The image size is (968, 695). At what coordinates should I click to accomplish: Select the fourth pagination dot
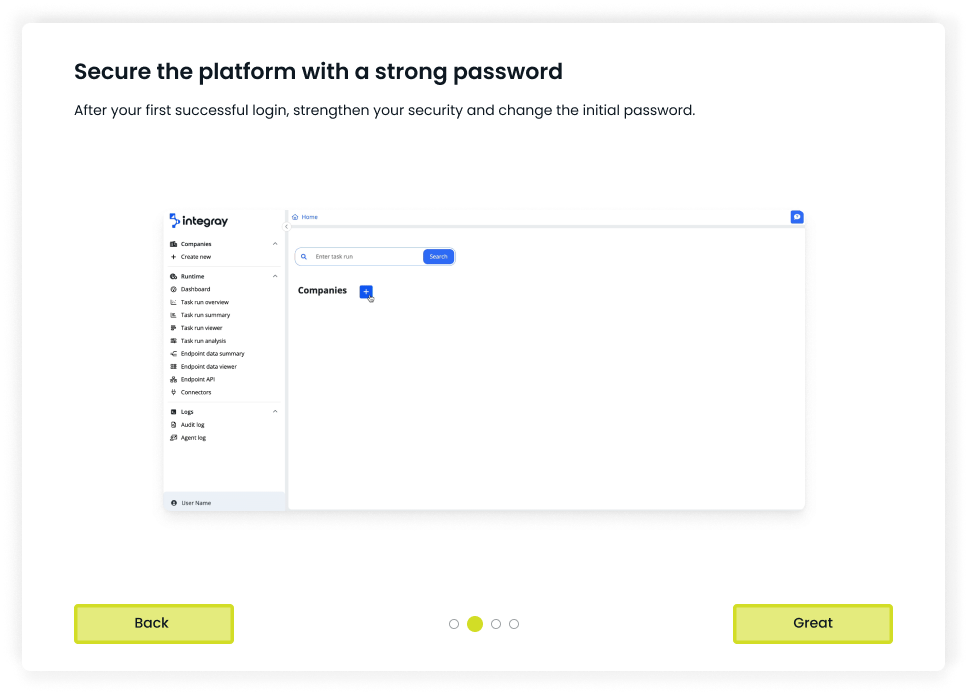(x=514, y=624)
